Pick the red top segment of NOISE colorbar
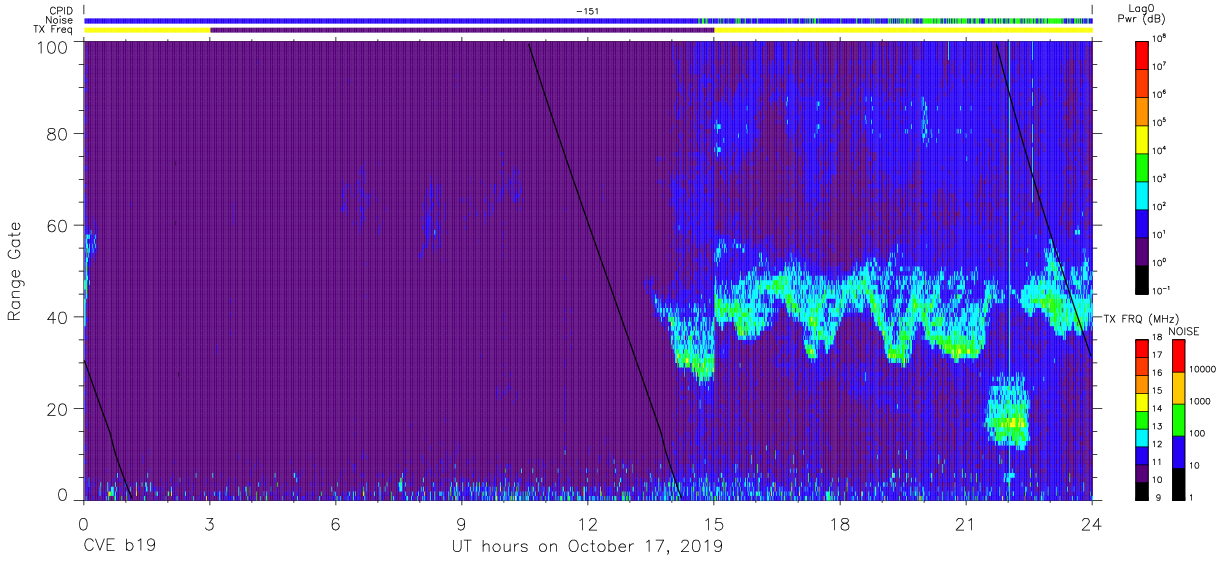Screen dimensions: 1228x567 click(1177, 356)
